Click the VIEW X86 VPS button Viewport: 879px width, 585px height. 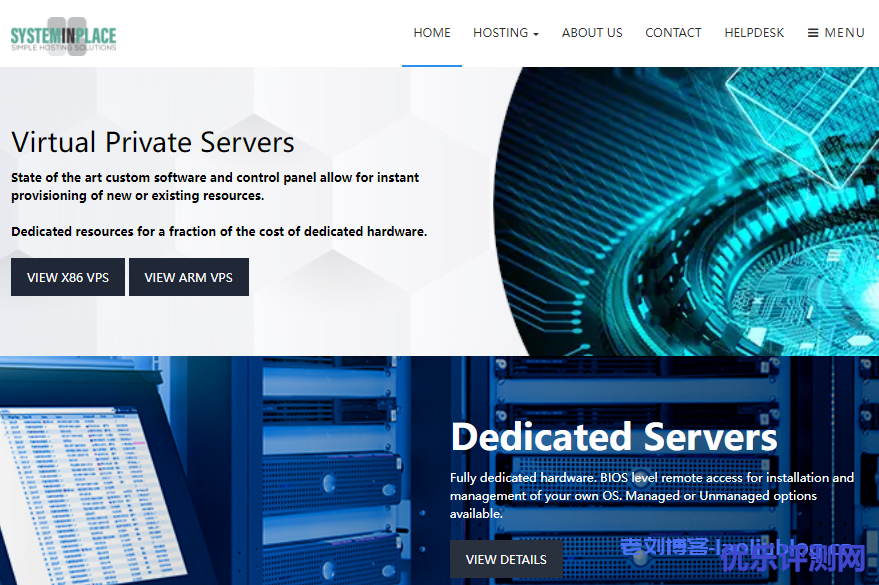tap(68, 277)
